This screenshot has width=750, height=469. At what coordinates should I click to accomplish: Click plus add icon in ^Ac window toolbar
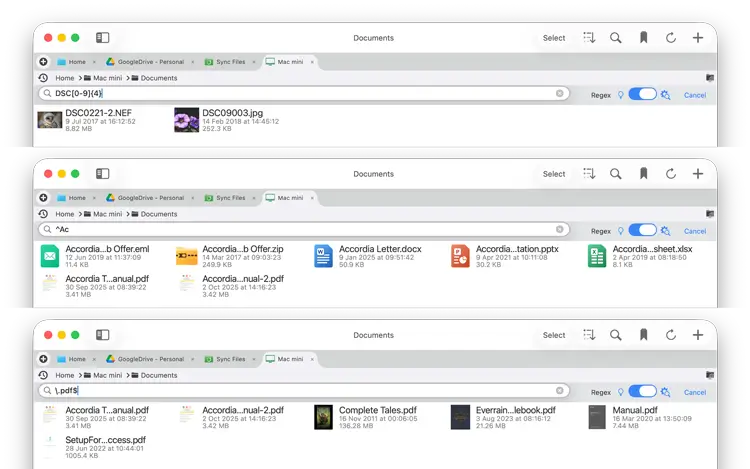tap(698, 174)
